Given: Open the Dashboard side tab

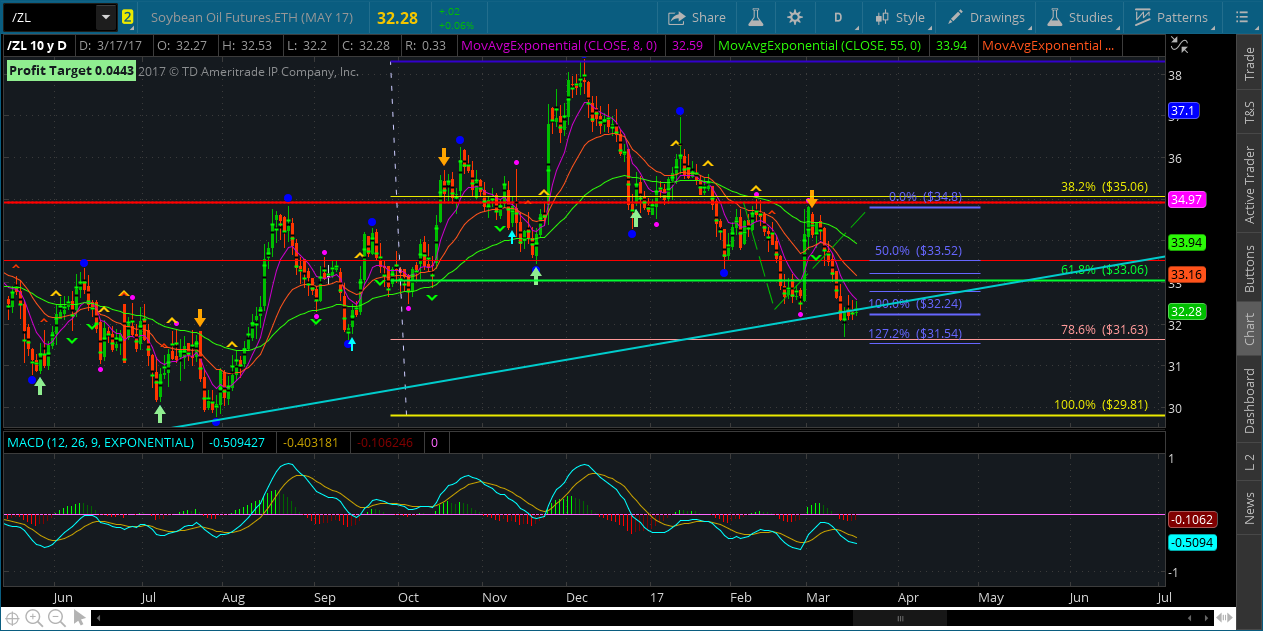Looking at the screenshot, I should pos(1249,401).
